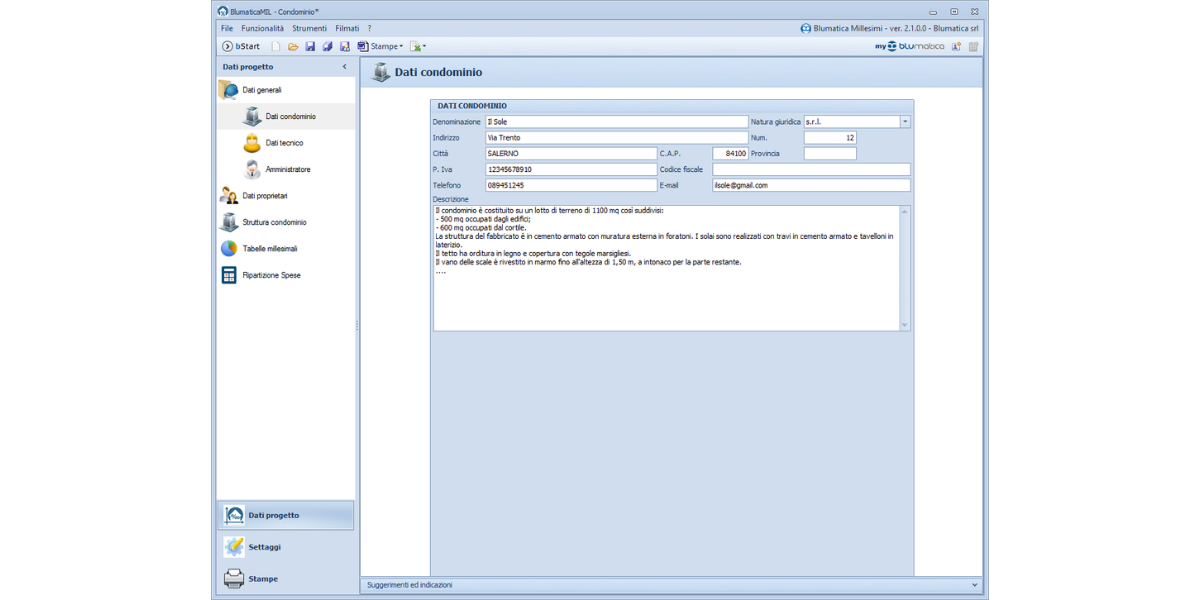Open the Strumenti menu
The image size is (1200, 600).
[x=309, y=29]
